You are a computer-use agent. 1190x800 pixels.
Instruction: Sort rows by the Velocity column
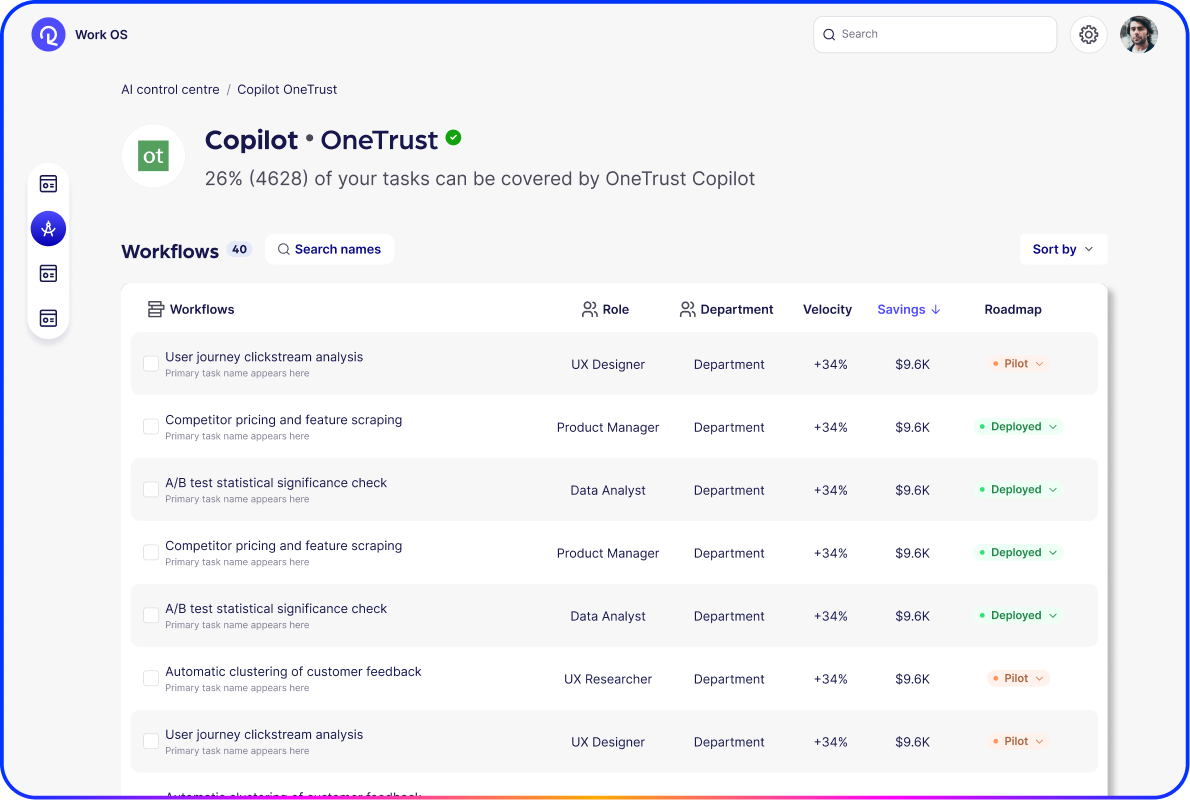tap(827, 309)
